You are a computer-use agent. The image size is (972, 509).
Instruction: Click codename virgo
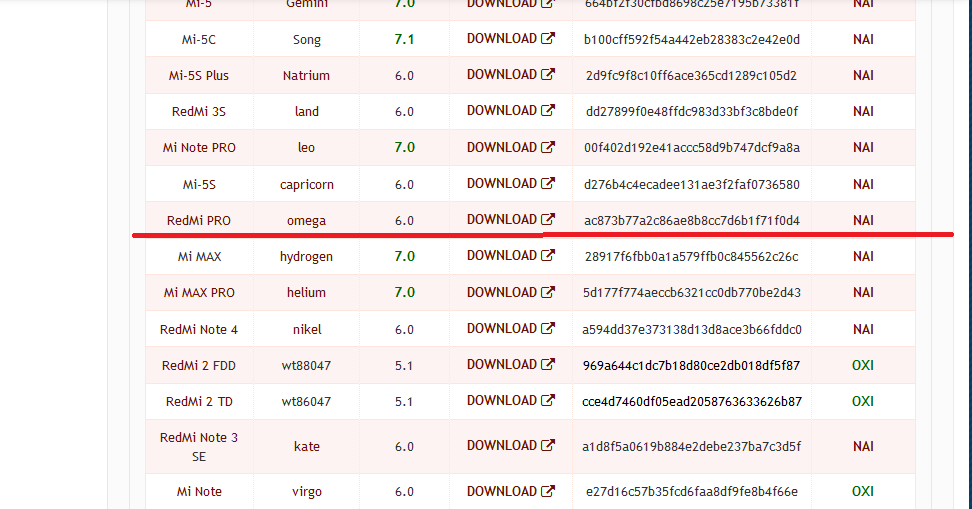[x=307, y=492]
